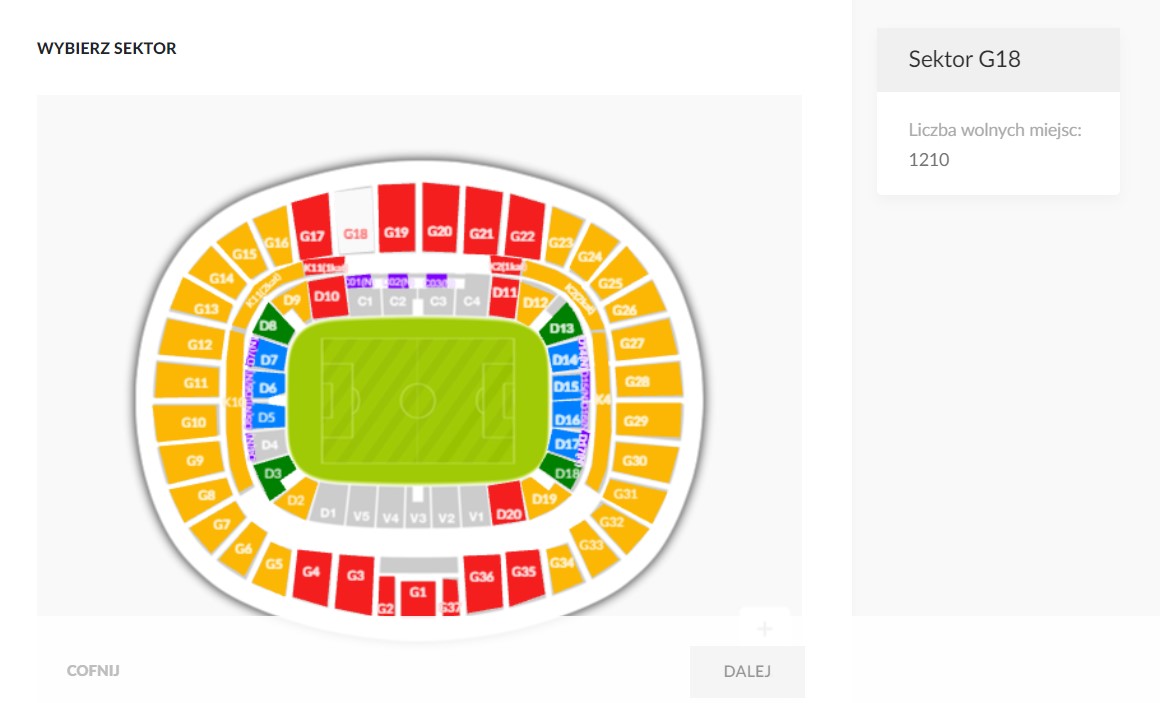This screenshot has width=1160, height=703.
Task: Pick gray sector C2 above the pitch
Action: tap(398, 299)
